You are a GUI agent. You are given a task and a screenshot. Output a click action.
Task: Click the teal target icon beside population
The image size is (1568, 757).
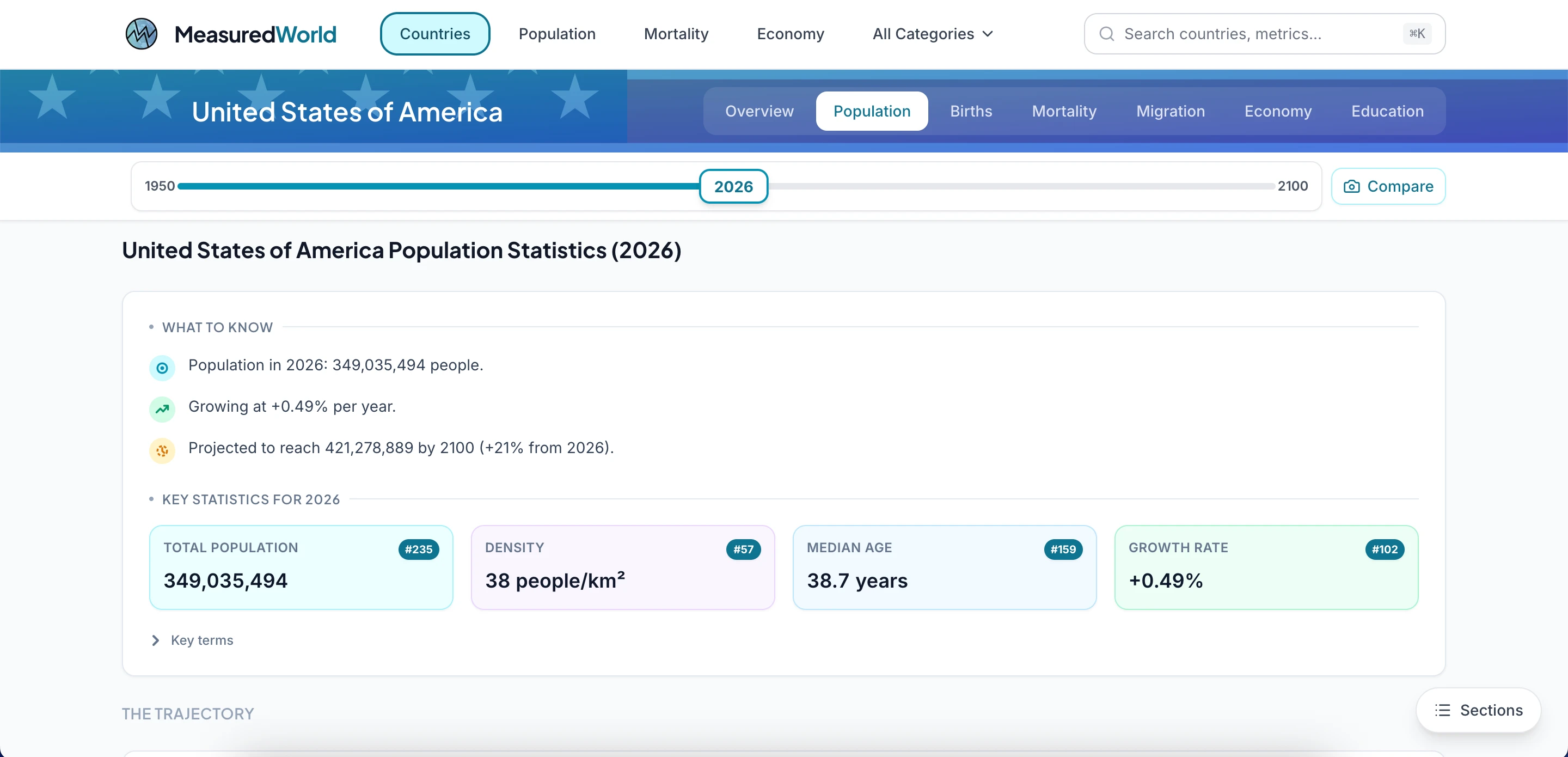pos(162,368)
